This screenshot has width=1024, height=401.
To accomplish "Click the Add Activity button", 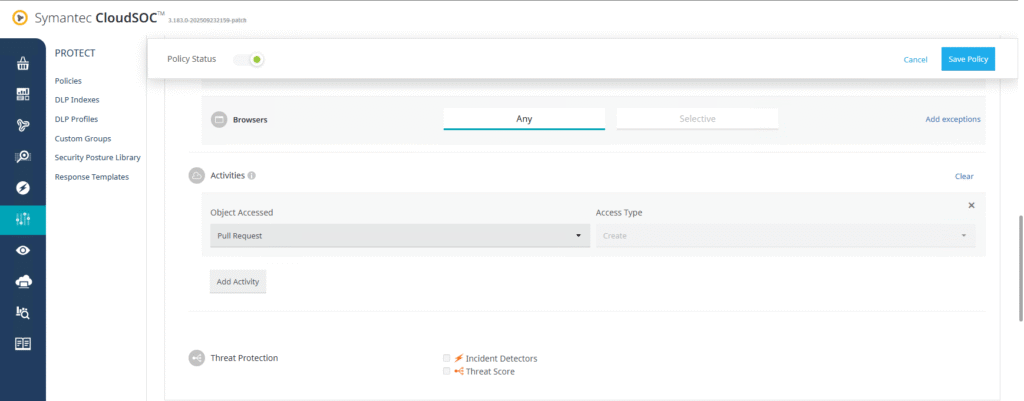I will point(238,282).
